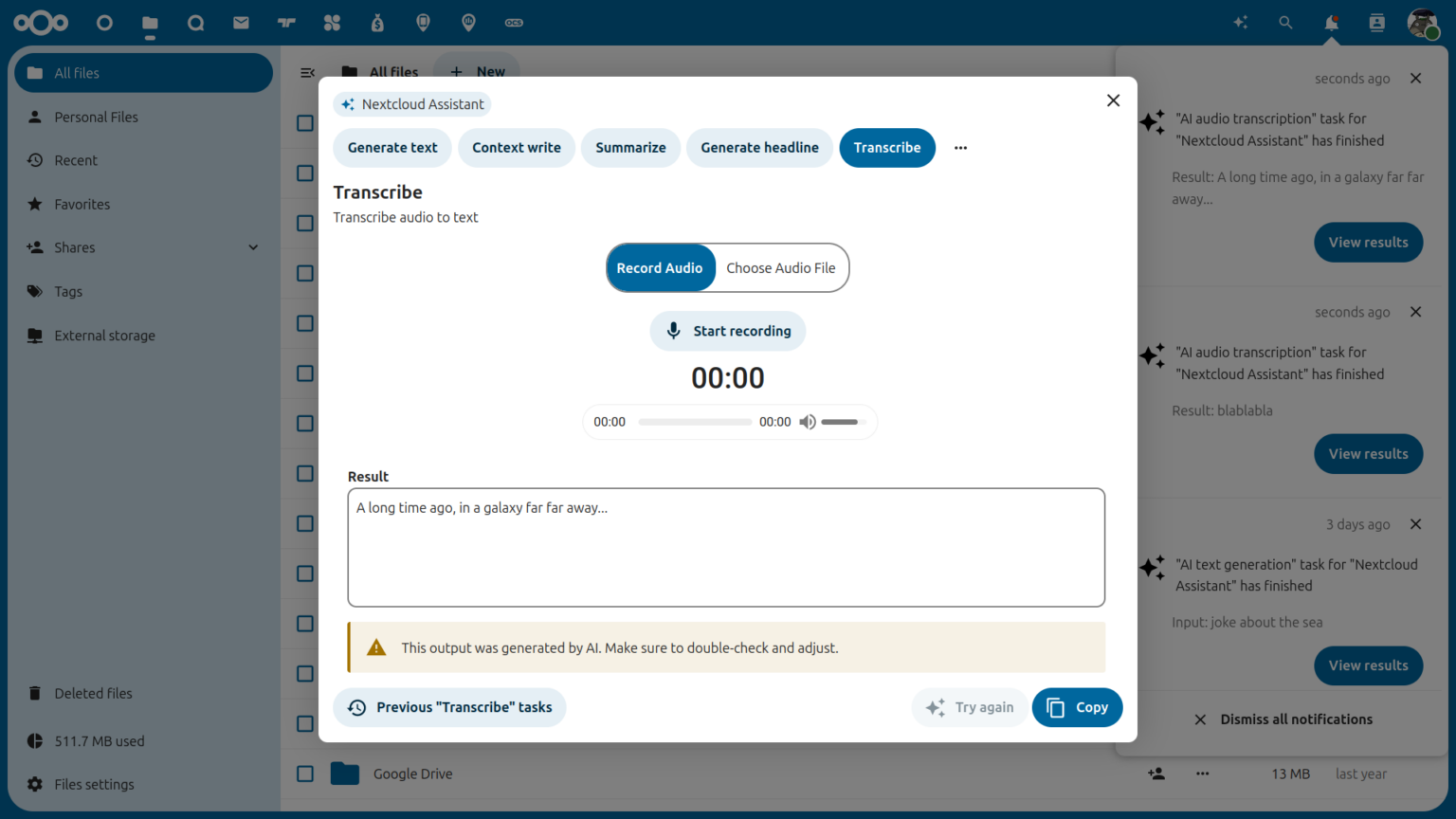
Task: Open the Nextcloud Dashboard app
Action: (x=104, y=23)
